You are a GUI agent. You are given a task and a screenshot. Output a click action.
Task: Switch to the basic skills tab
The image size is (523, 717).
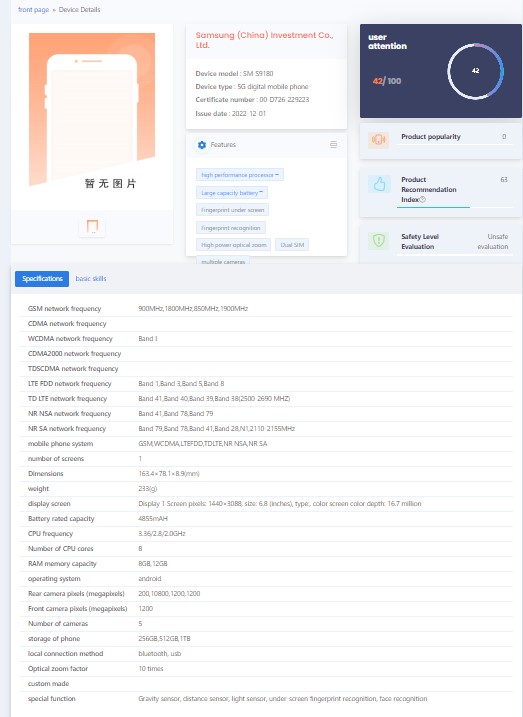[91, 278]
